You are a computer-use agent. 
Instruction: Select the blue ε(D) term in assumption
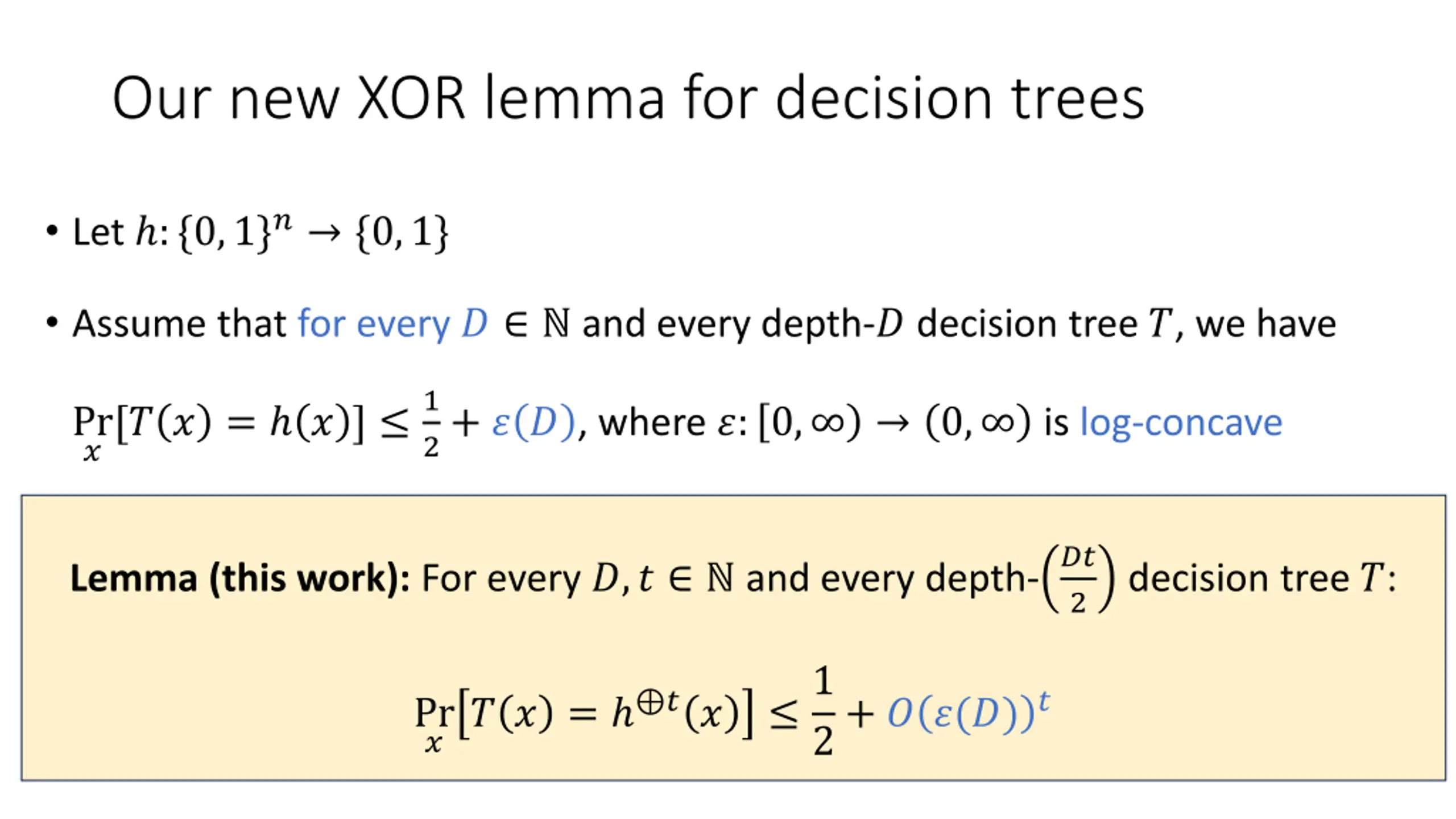[x=533, y=423]
